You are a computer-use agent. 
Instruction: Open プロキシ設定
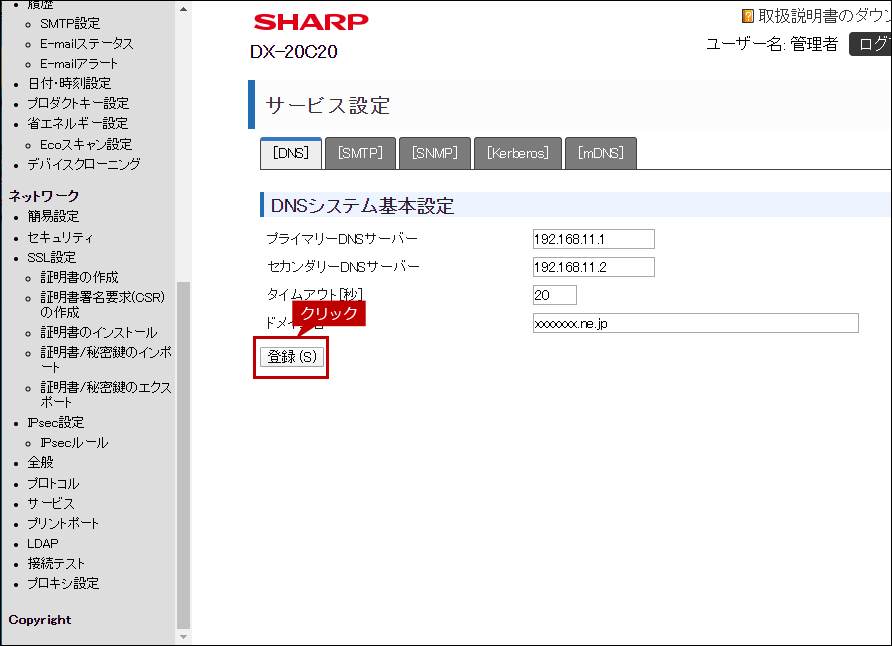pyautogui.click(x=63, y=583)
